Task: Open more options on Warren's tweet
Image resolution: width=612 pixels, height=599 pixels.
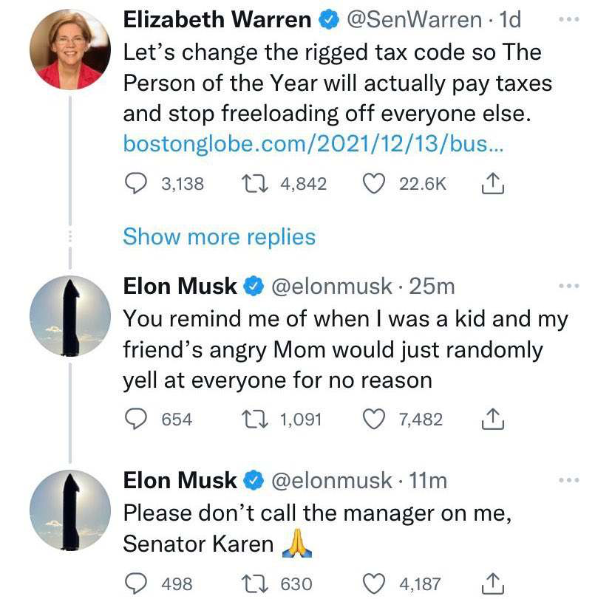Action: coord(569,20)
